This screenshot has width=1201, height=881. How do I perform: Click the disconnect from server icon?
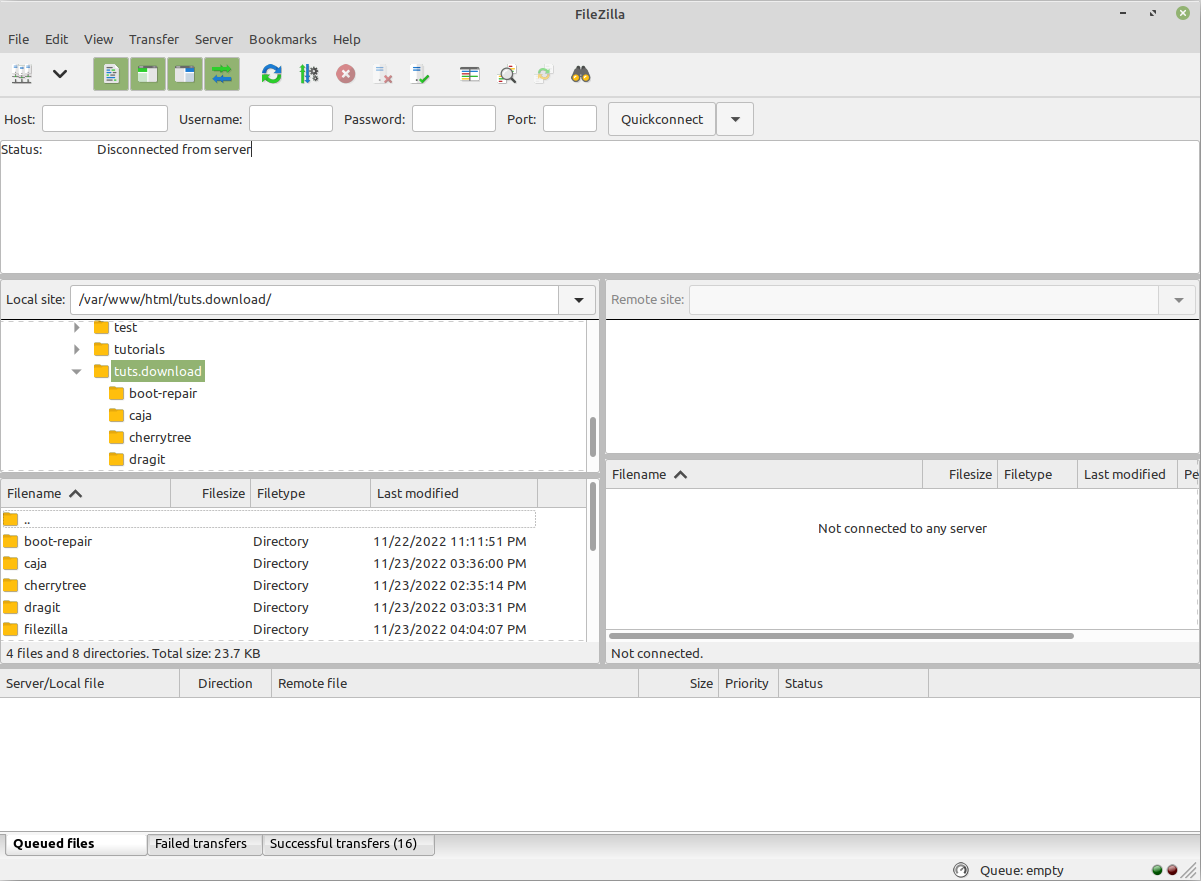pyautogui.click(x=382, y=74)
